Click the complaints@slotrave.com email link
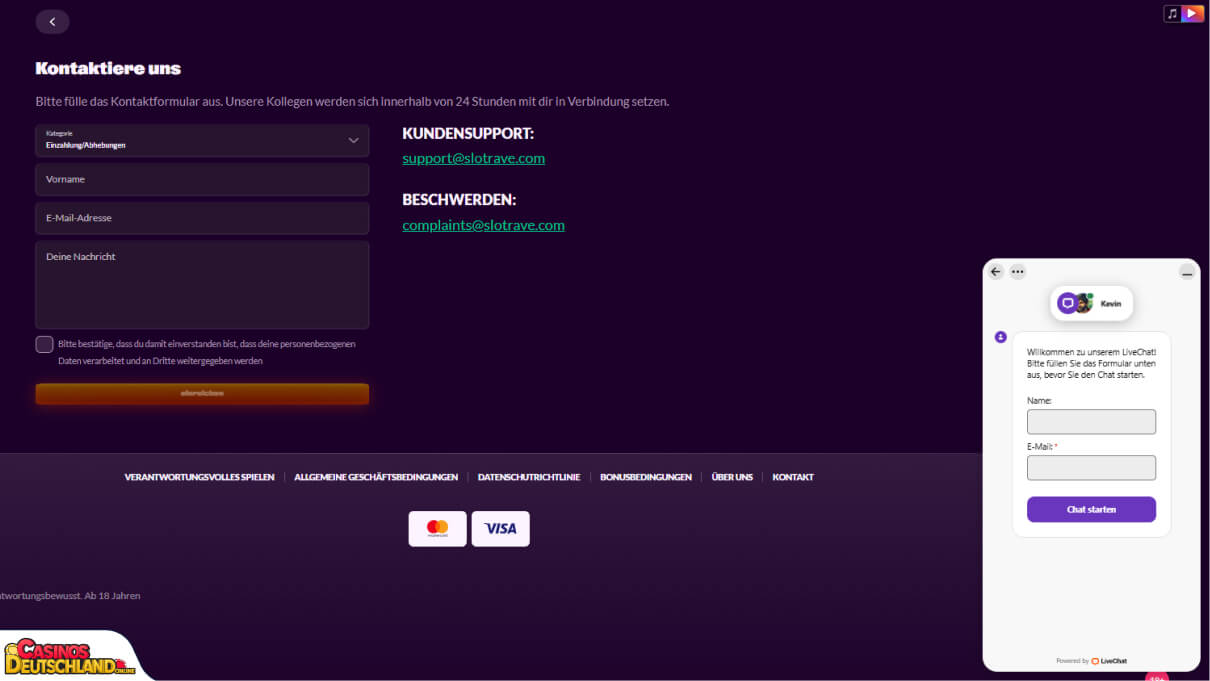 pyautogui.click(x=483, y=225)
